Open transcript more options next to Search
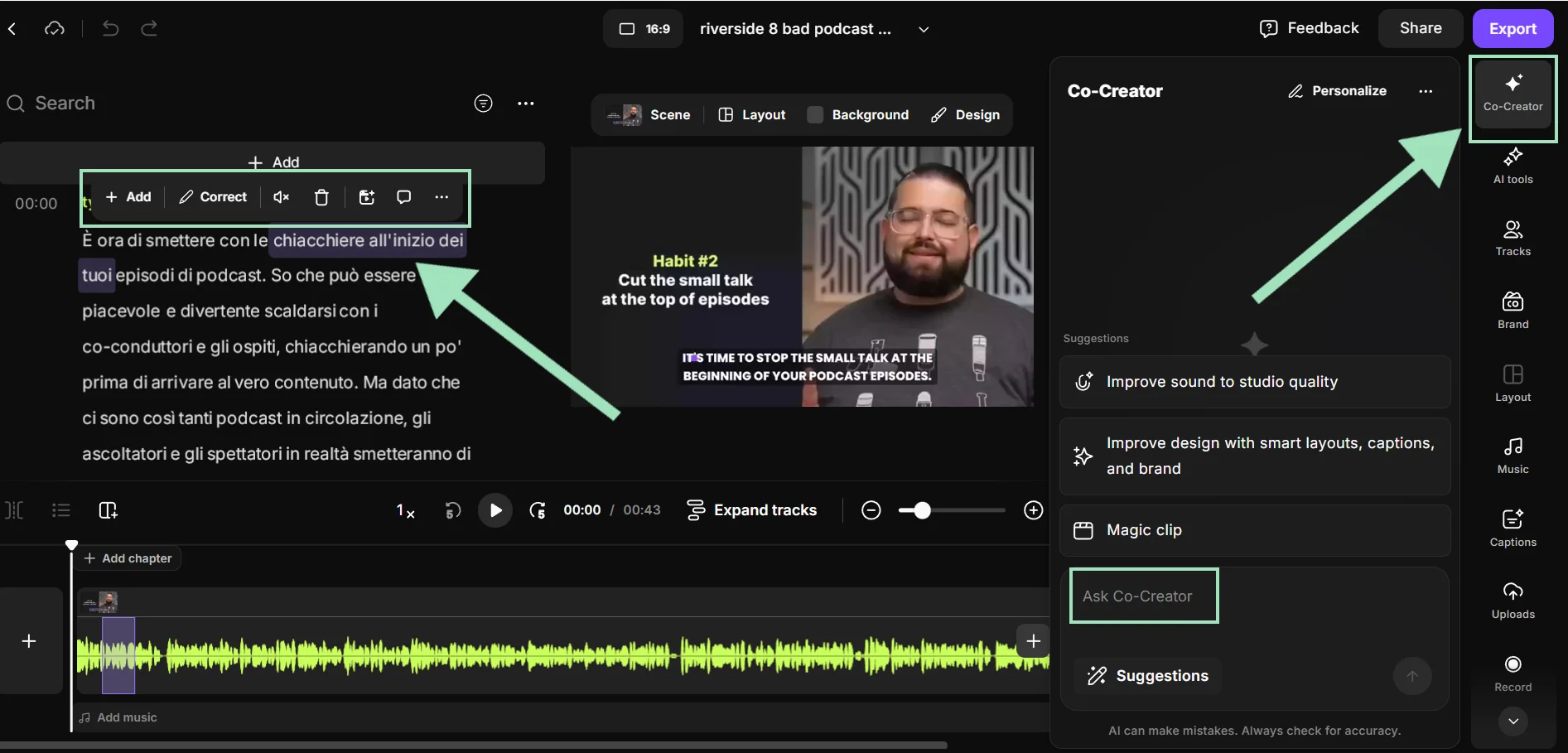The height and width of the screenshot is (753, 1568). pos(525,104)
